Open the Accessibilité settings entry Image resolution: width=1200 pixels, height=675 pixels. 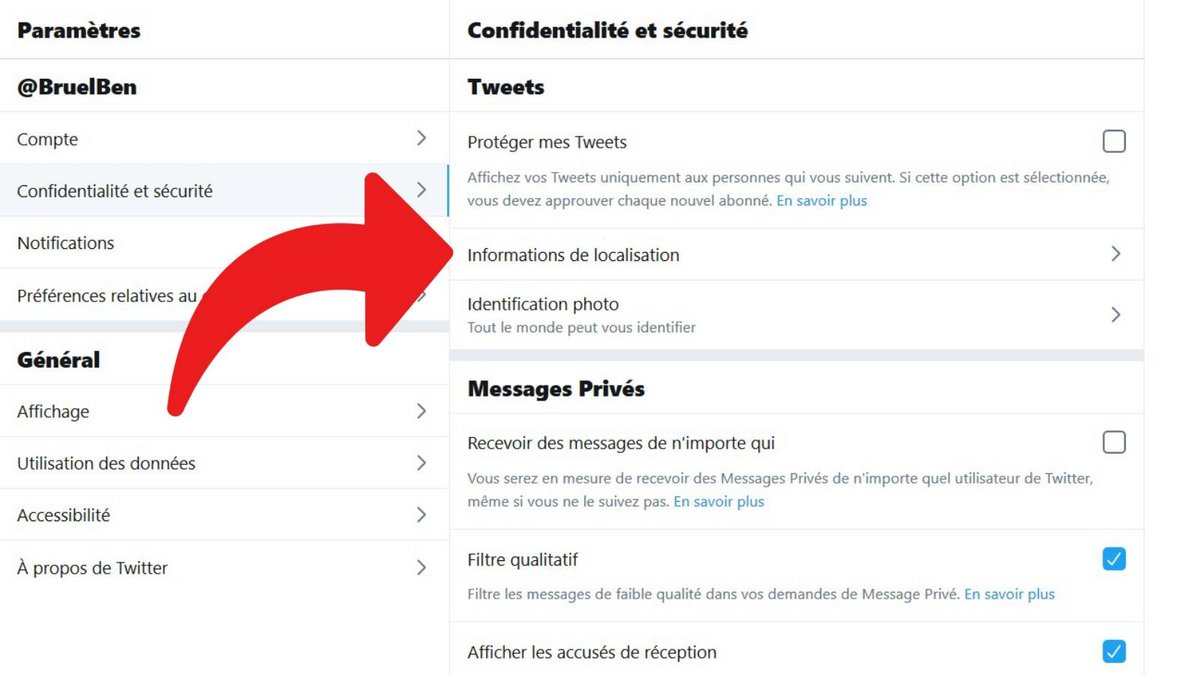224,515
